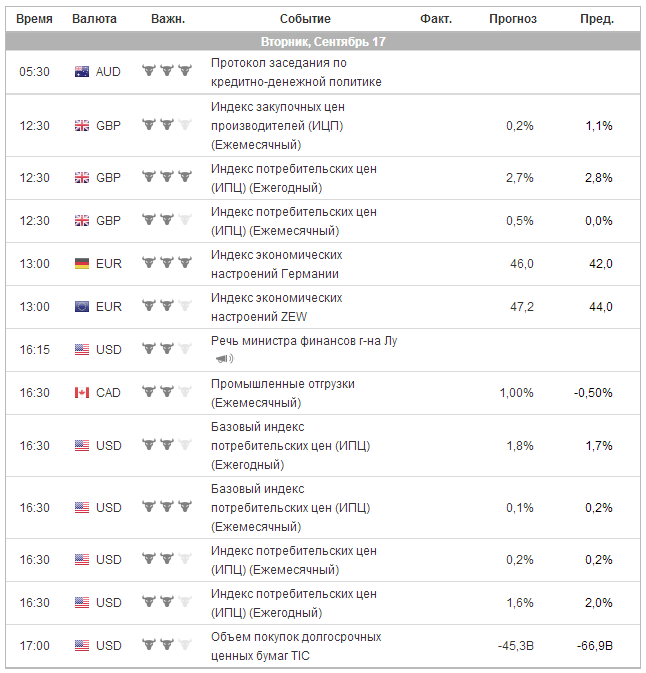Click the EU flag for the ZEW index
Screen dimensions: 646x673
(82, 306)
